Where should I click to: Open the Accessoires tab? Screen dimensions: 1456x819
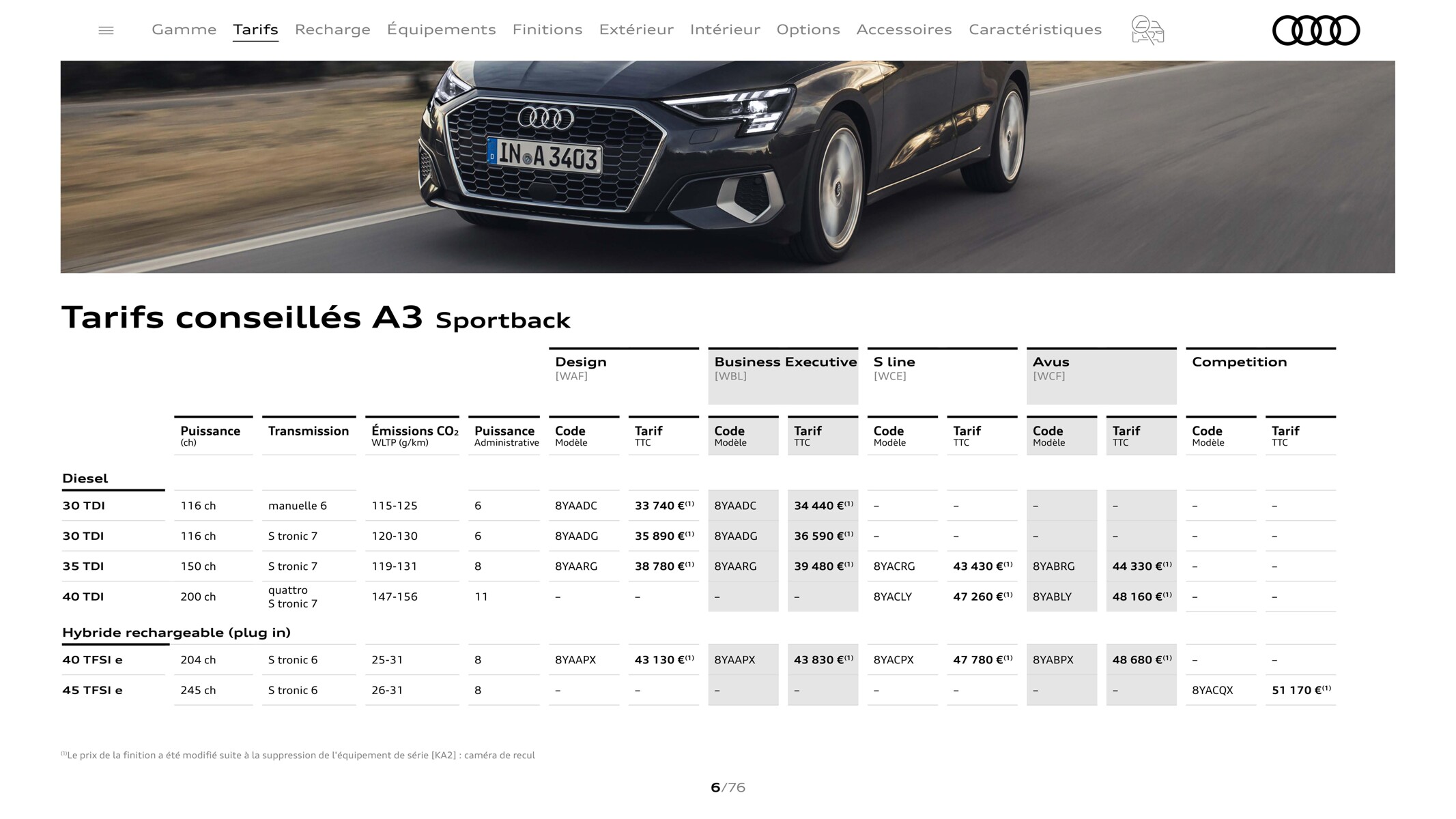pos(904,29)
